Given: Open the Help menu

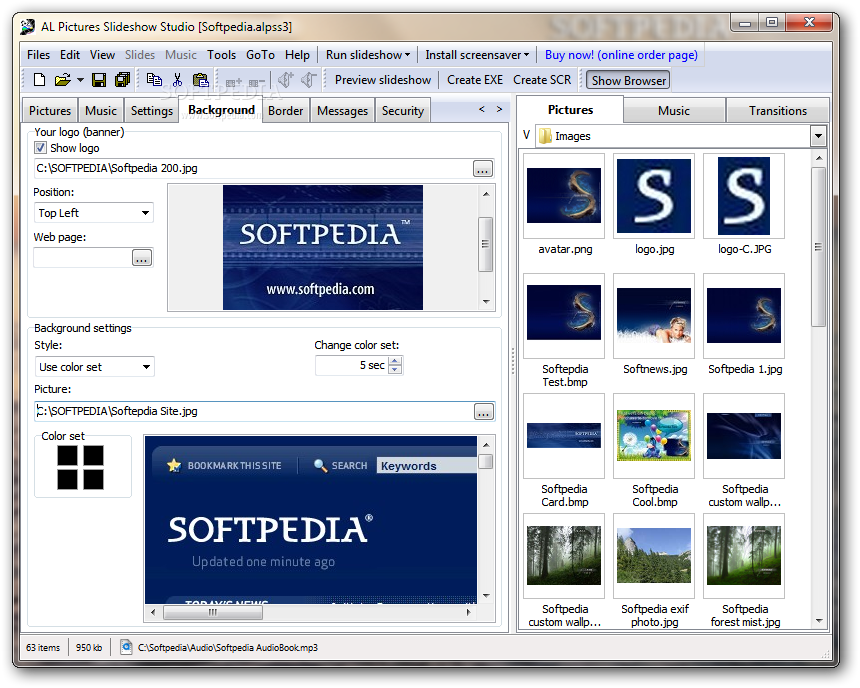Looking at the screenshot, I should [x=297, y=55].
